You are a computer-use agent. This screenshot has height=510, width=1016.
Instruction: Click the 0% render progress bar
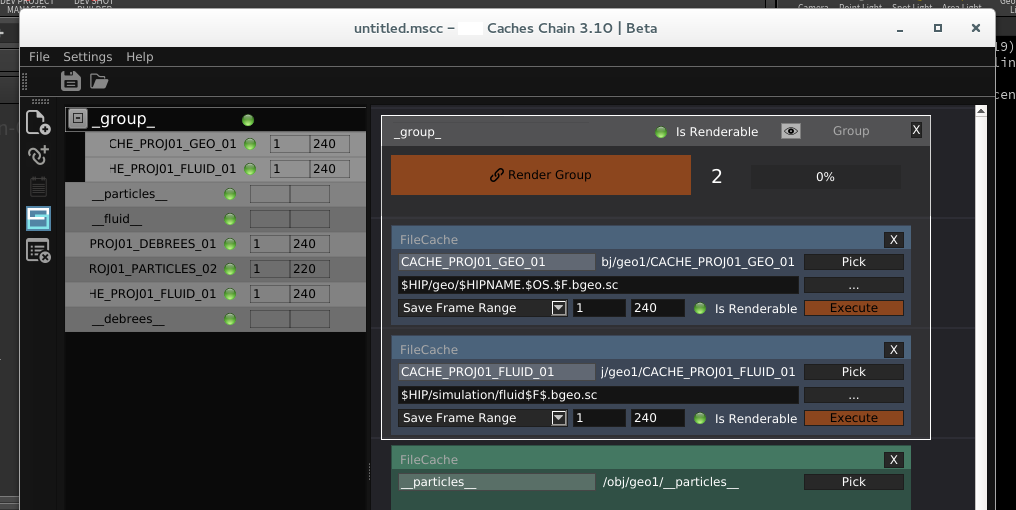825,177
